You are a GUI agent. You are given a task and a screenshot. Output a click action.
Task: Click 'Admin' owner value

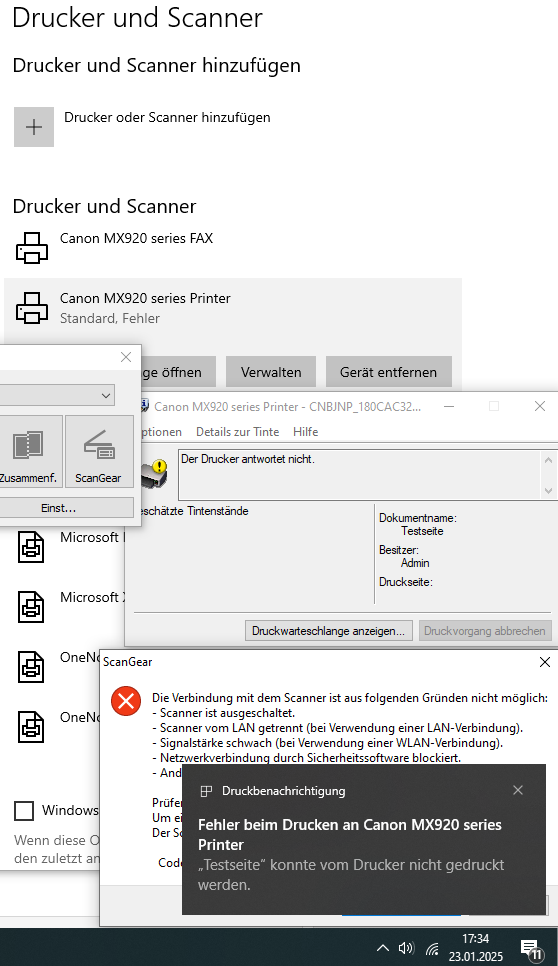tap(415, 563)
